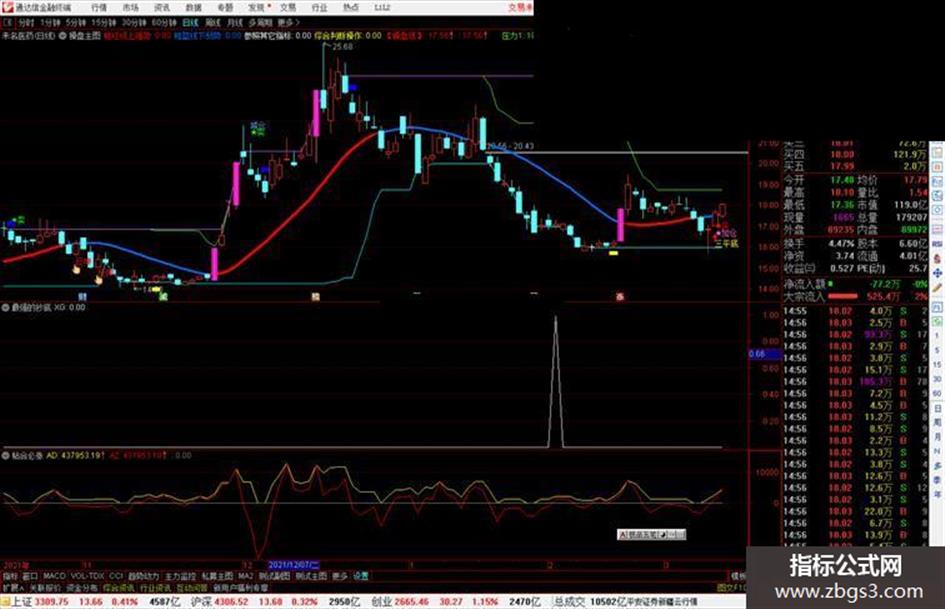Click the round icon before 操盘主图
Screen dimensions: 945x609
point(63,36)
